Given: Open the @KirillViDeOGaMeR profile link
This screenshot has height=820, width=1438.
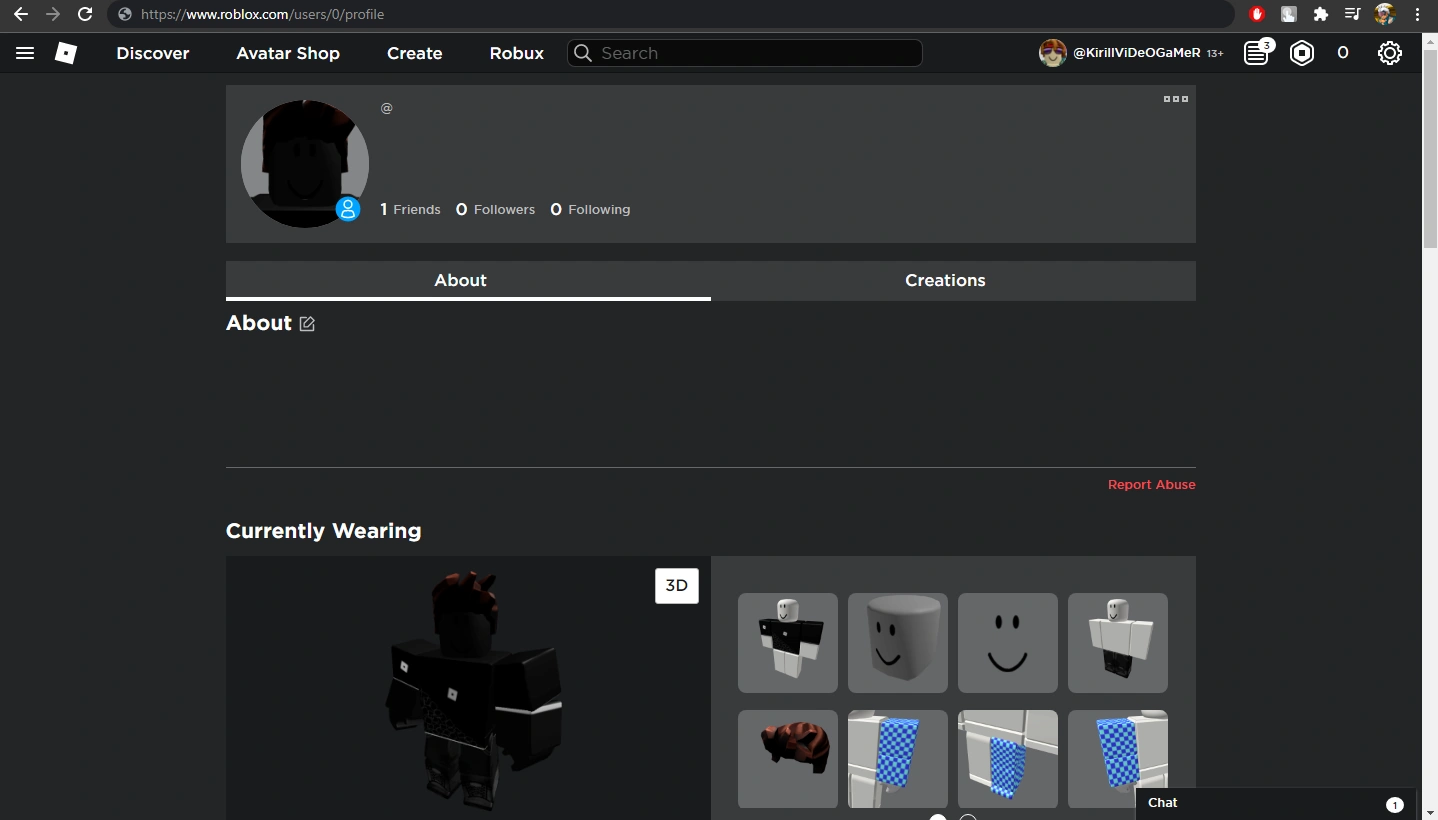Looking at the screenshot, I should pyautogui.click(x=1136, y=53).
